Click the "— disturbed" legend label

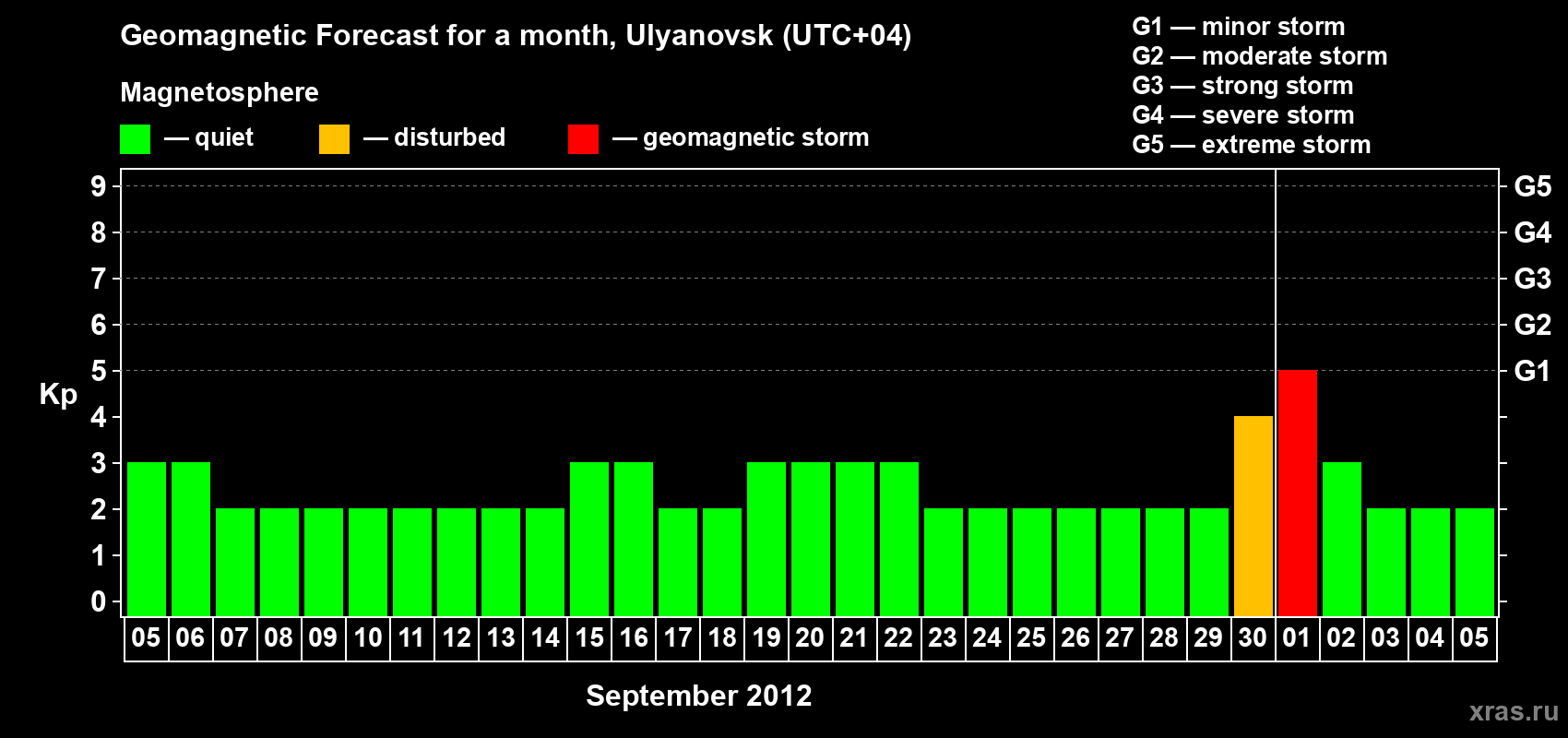434,137
